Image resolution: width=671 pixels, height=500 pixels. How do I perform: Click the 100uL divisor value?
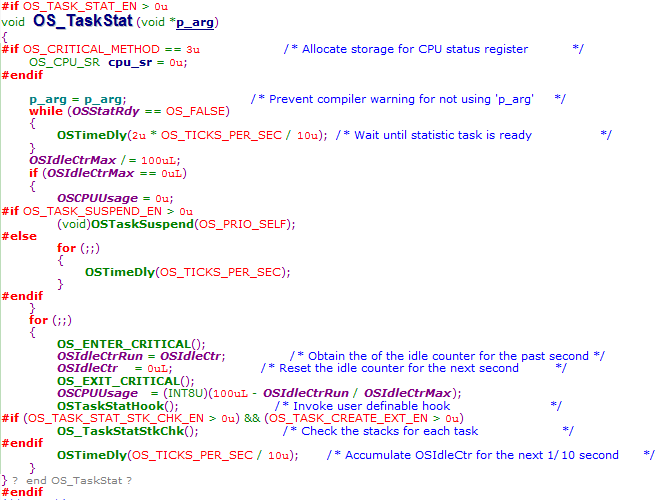click(158, 161)
